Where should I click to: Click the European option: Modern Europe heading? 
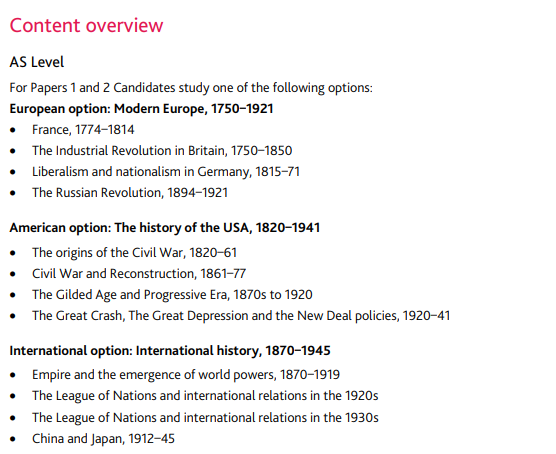click(x=141, y=109)
